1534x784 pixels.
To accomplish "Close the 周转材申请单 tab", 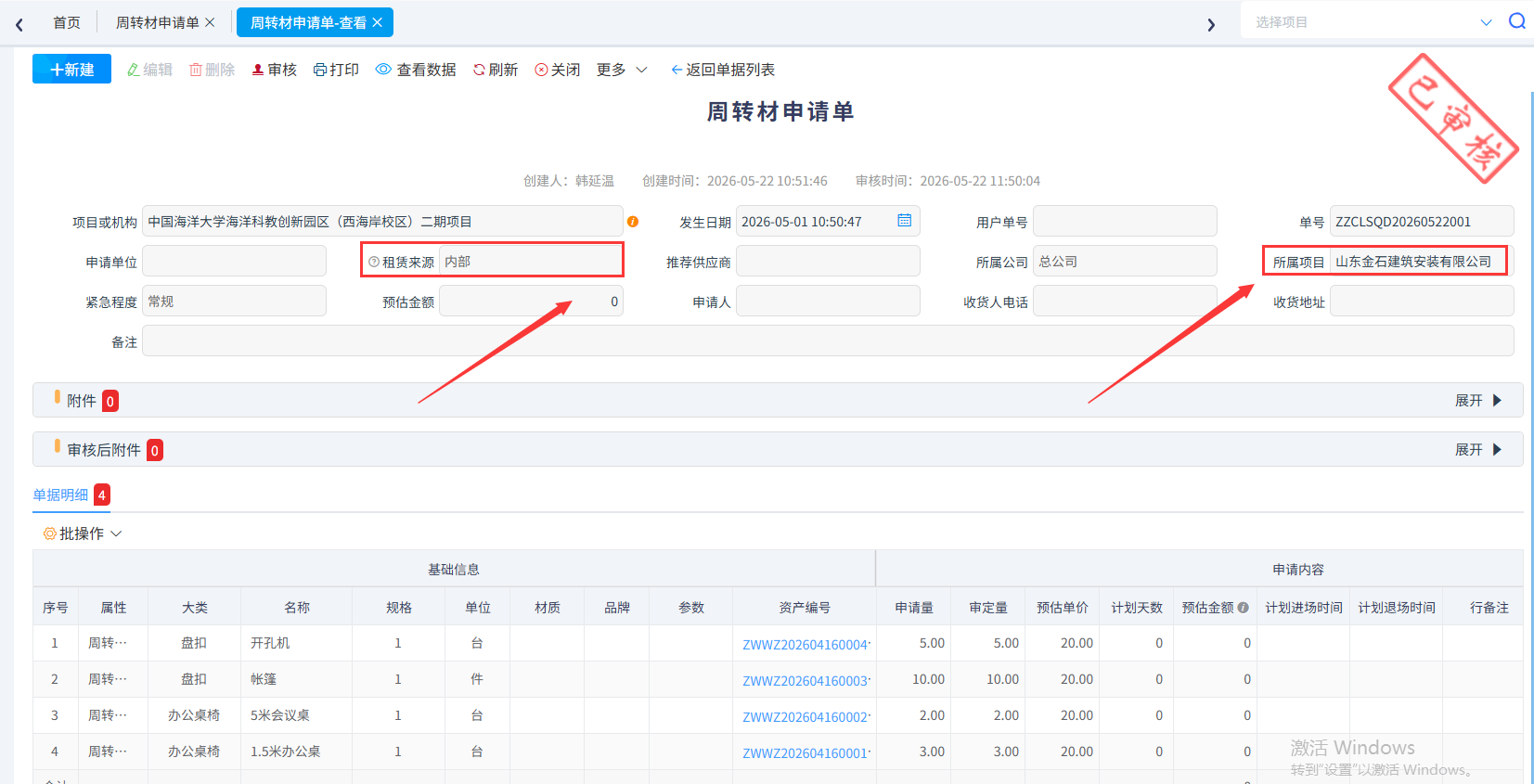I will tap(210, 22).
